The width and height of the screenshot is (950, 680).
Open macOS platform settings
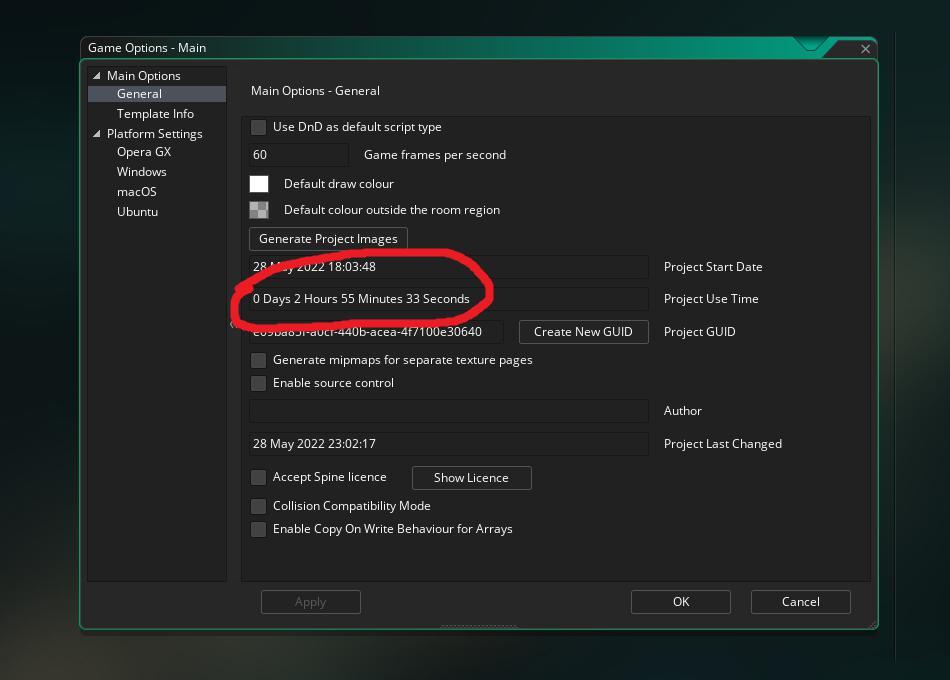136,192
